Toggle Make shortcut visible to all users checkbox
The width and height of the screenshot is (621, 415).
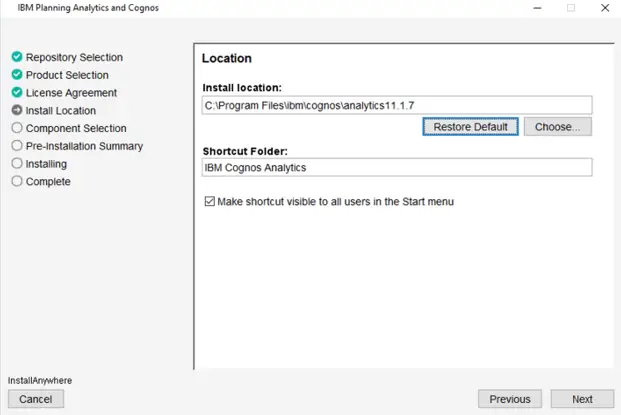click(210, 202)
